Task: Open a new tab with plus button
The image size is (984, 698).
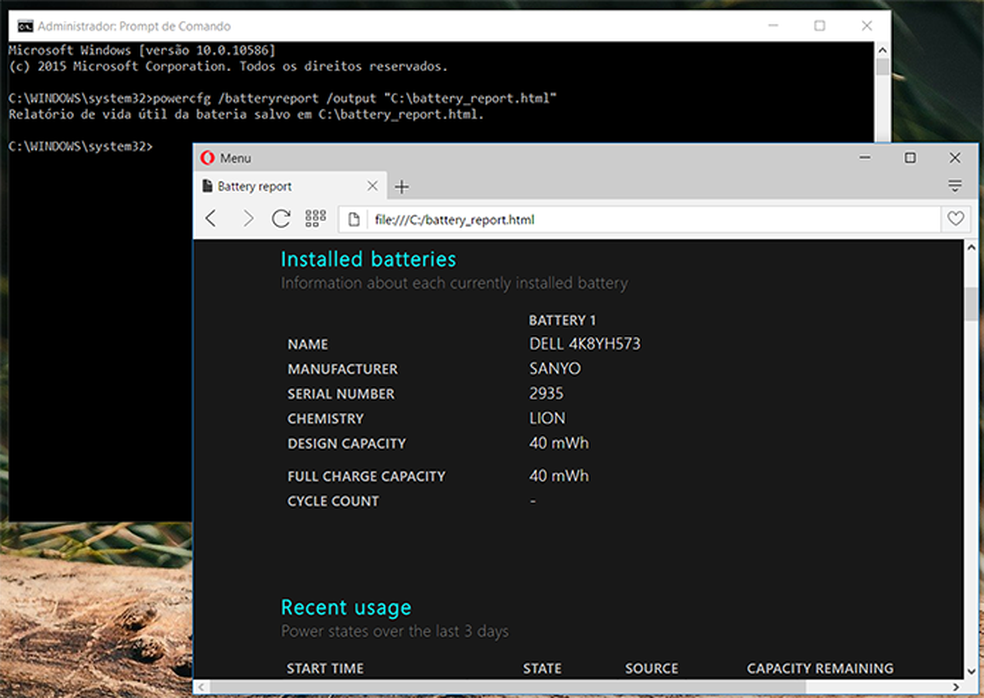Action: [x=402, y=187]
